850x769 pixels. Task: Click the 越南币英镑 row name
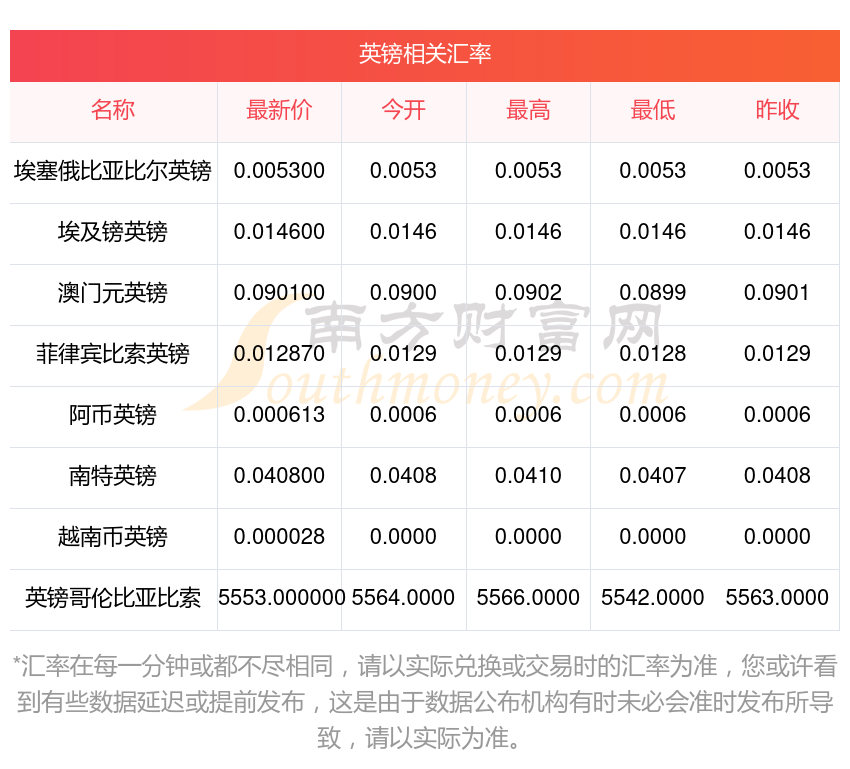pos(113,537)
